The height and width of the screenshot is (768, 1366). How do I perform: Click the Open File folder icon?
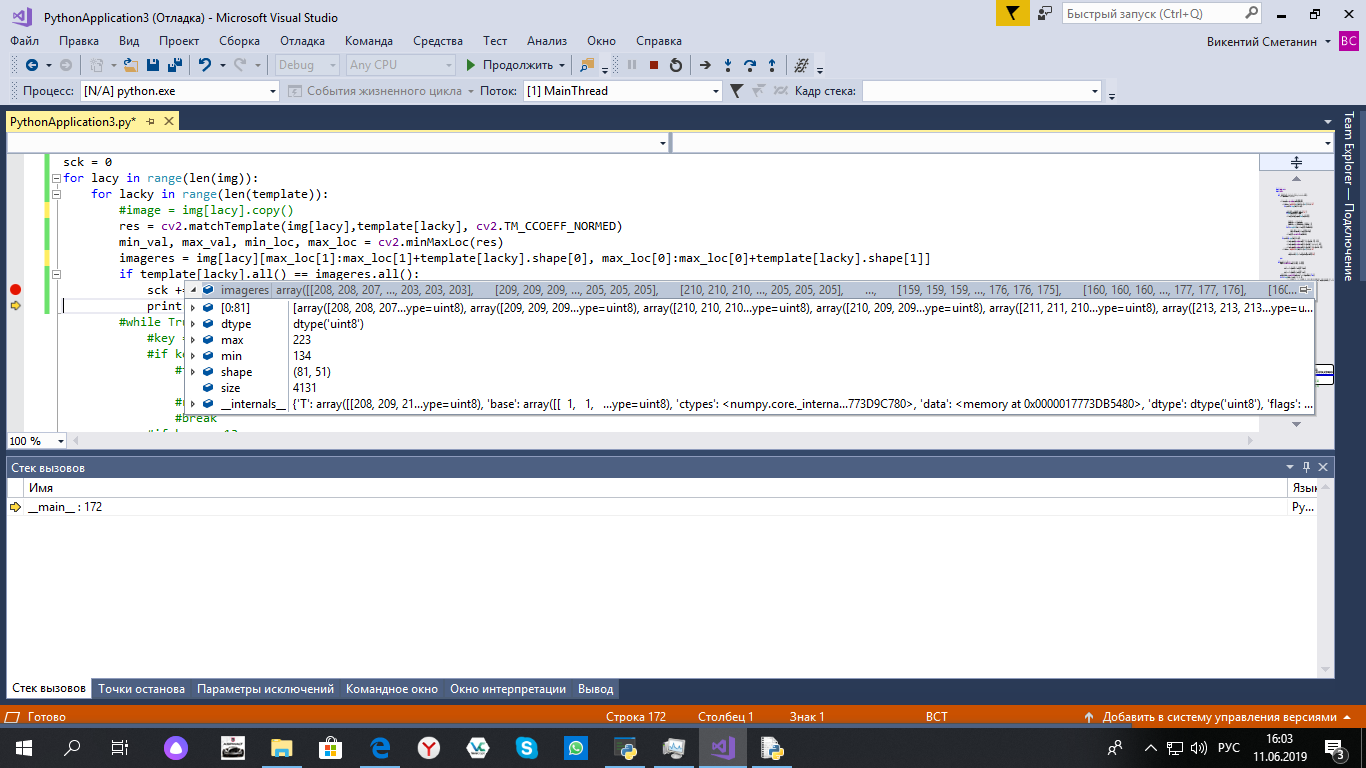(131, 65)
